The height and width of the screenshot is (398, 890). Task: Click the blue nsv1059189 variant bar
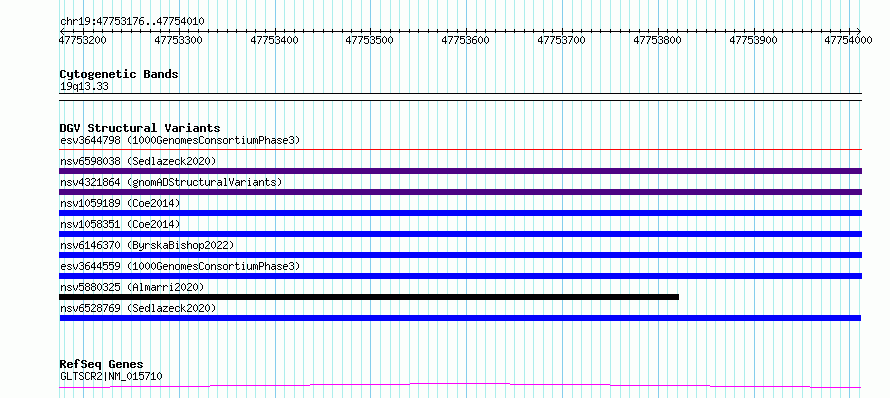click(461, 213)
